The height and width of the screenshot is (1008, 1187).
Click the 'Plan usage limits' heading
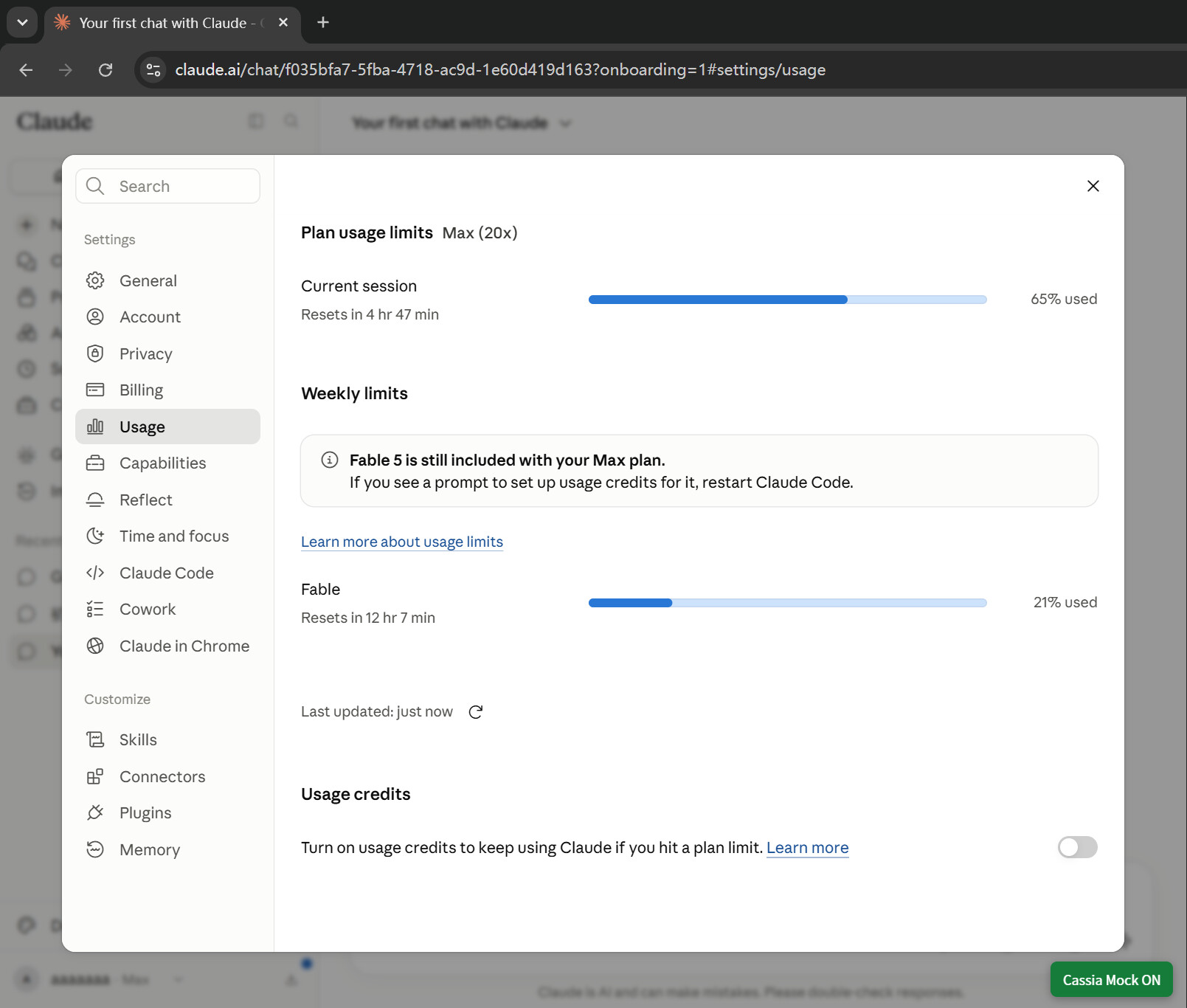coord(367,232)
